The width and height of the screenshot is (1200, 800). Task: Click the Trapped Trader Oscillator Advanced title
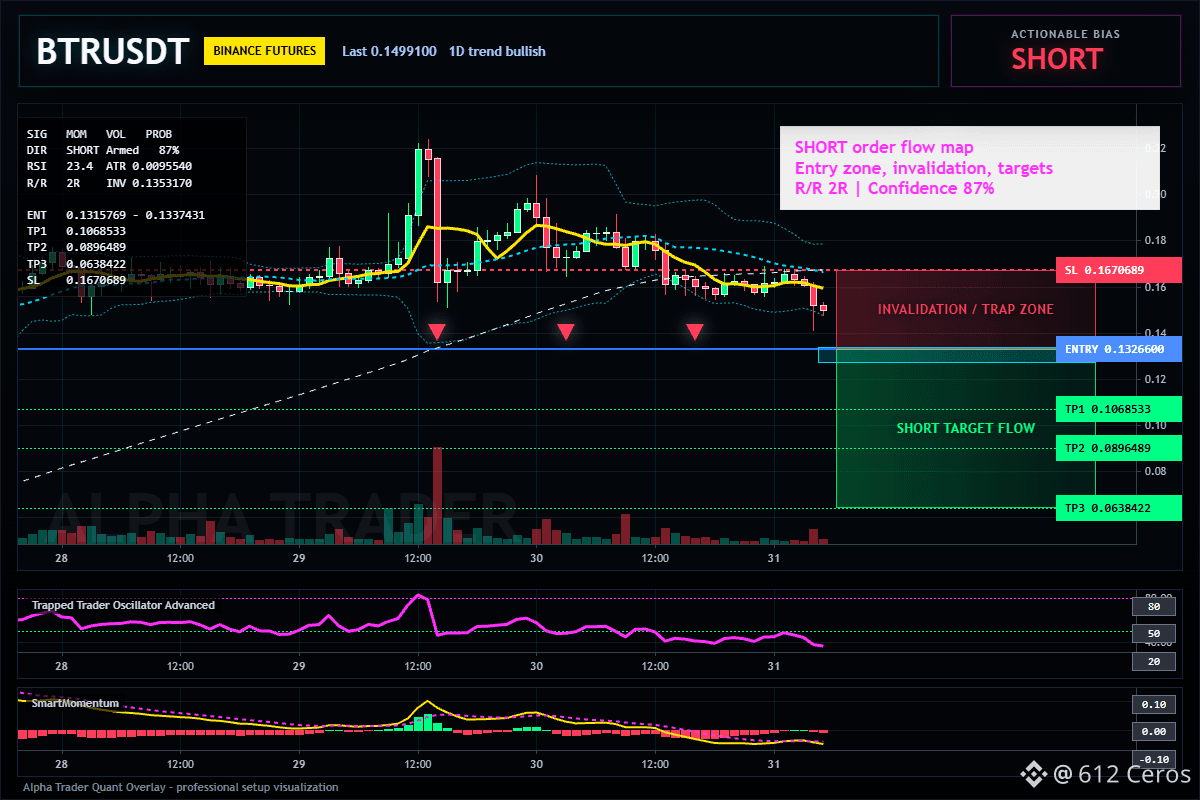click(x=123, y=605)
